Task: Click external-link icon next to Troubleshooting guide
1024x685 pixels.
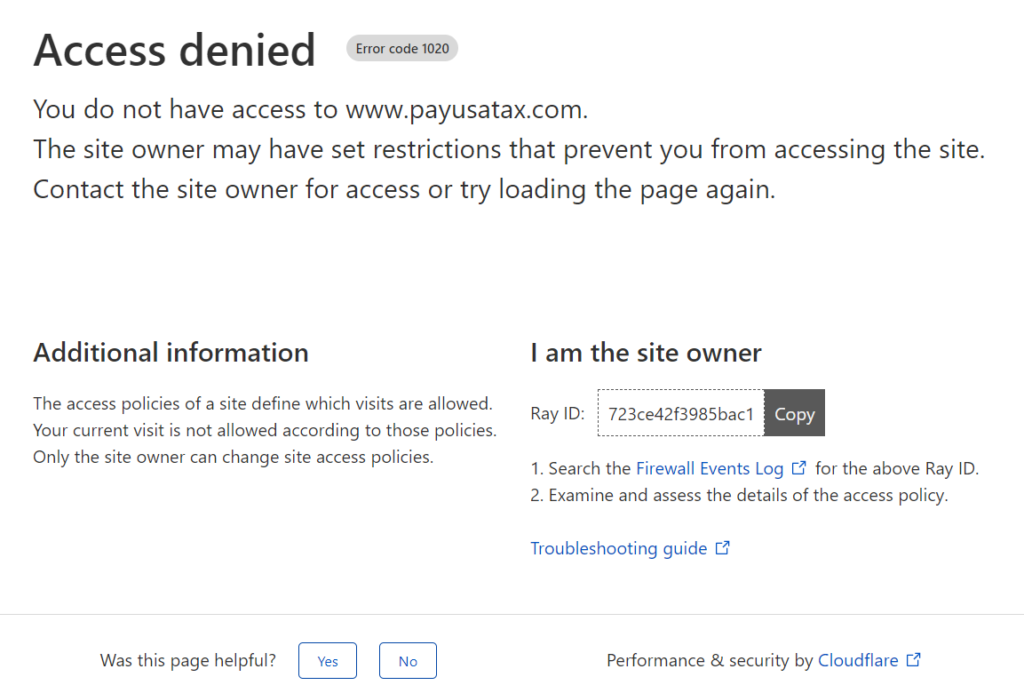Action: (x=722, y=548)
